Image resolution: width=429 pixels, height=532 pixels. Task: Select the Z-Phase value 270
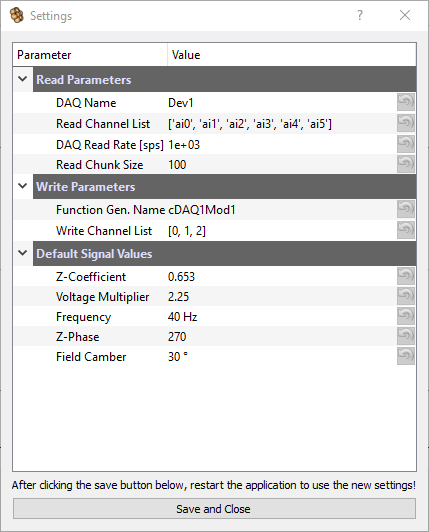(x=177, y=337)
